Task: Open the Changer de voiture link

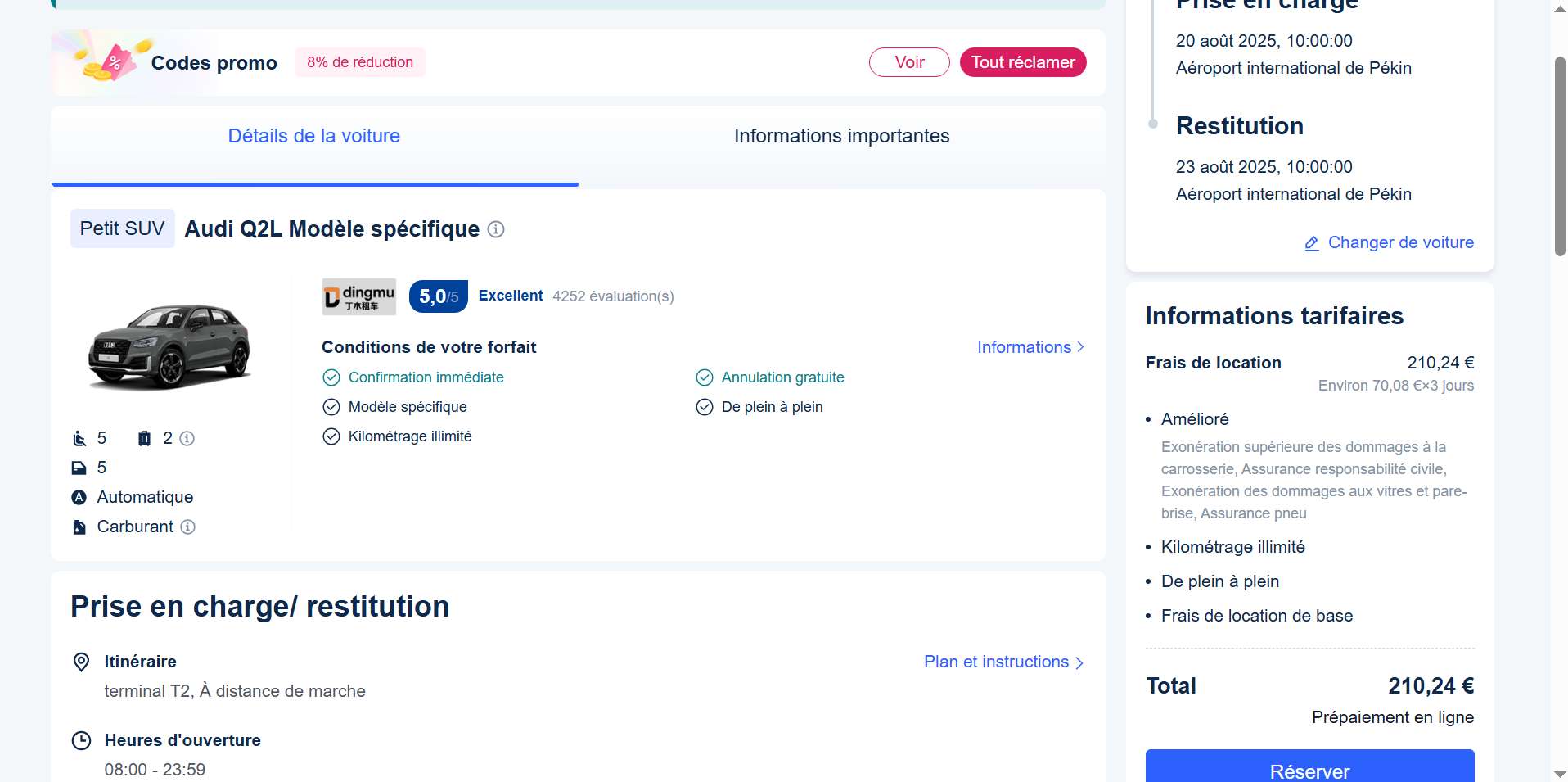Action: pyautogui.click(x=1400, y=242)
